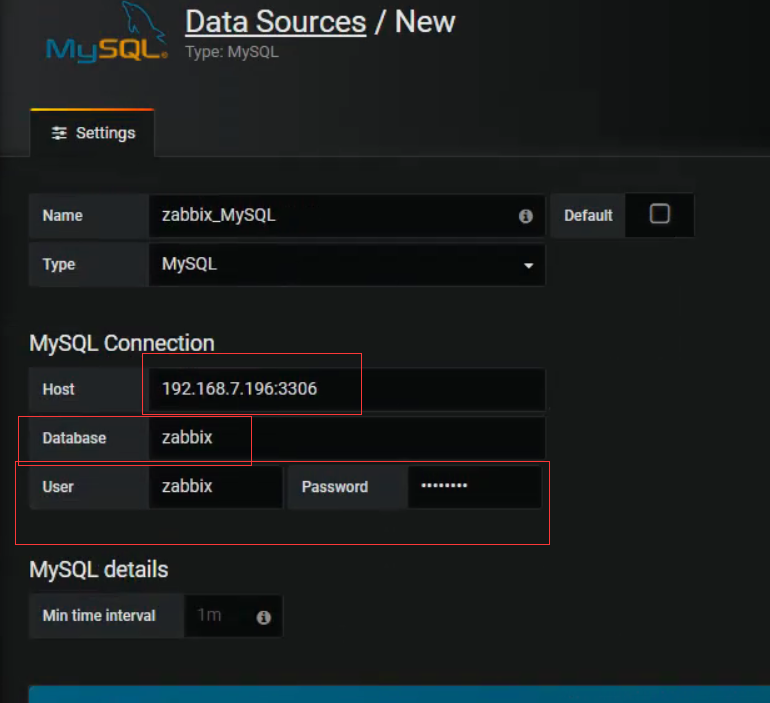Viewport: 770px width, 703px height.
Task: Click the 'Min time interval' label
Action: coord(99,616)
